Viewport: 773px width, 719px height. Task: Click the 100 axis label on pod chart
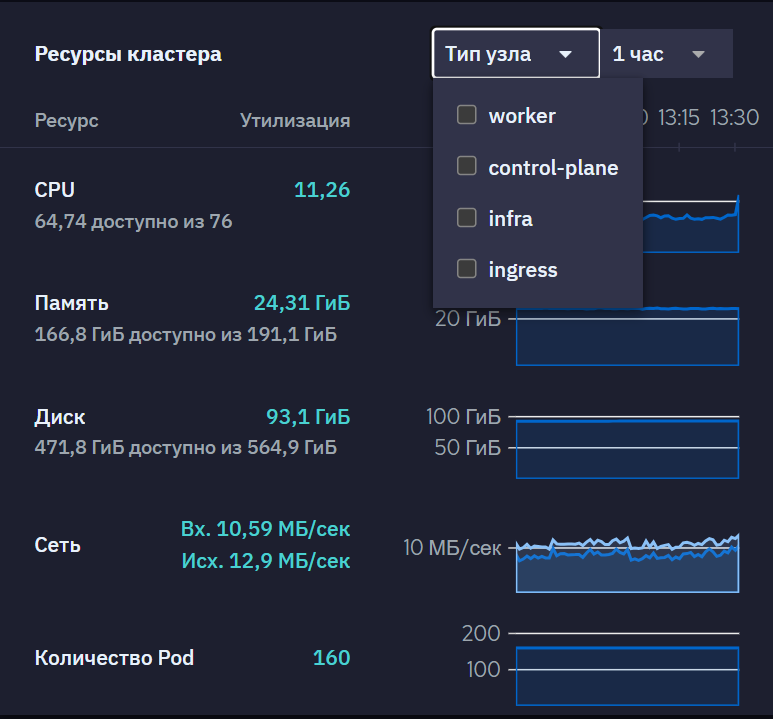tap(483, 670)
